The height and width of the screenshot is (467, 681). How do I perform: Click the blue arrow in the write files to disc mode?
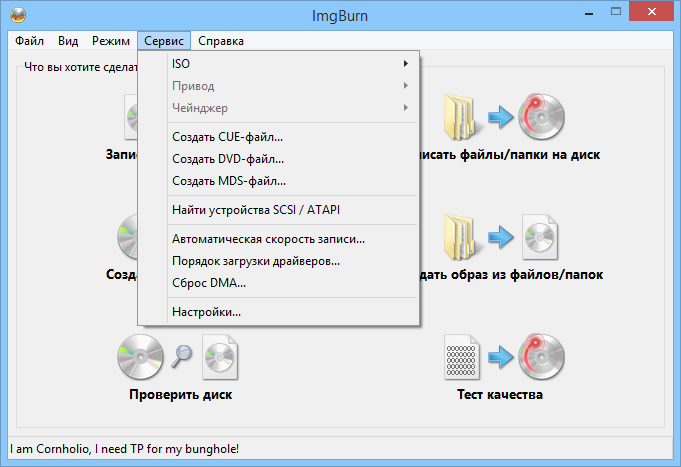click(501, 117)
